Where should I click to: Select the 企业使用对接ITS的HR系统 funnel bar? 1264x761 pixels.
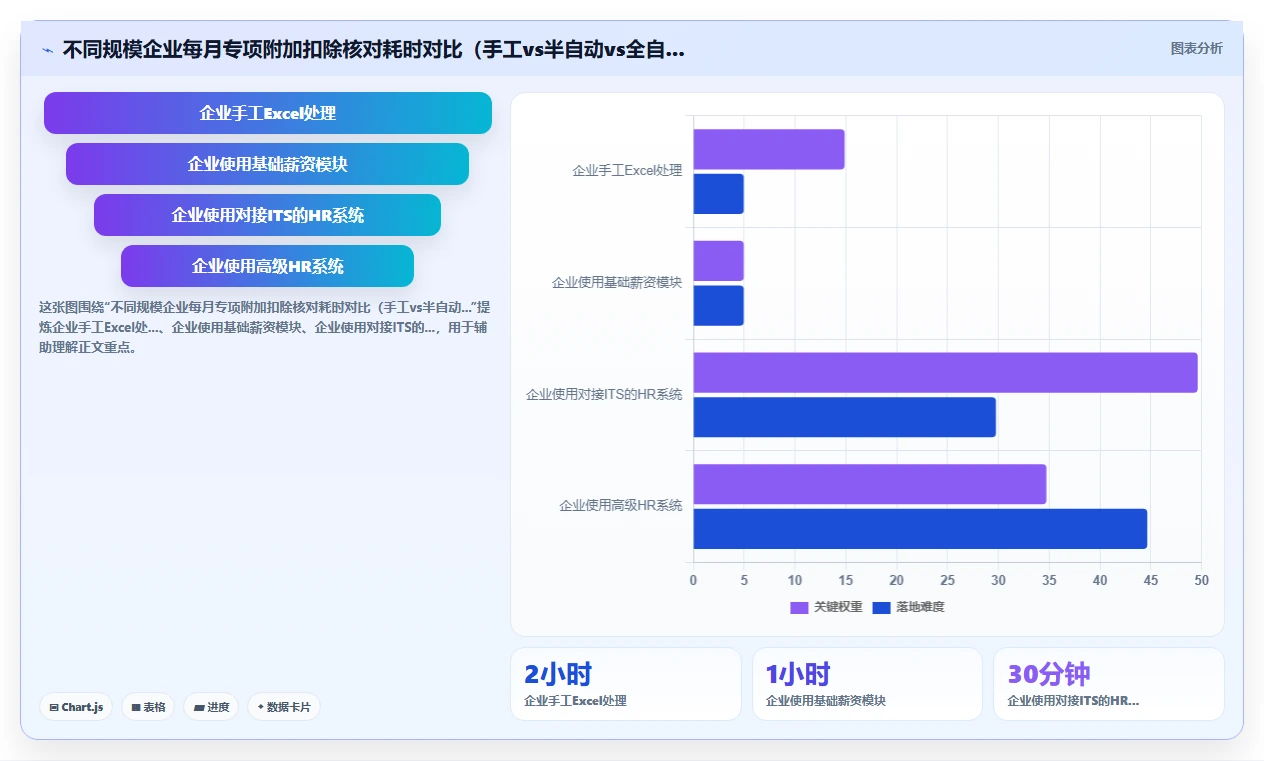coord(268,215)
